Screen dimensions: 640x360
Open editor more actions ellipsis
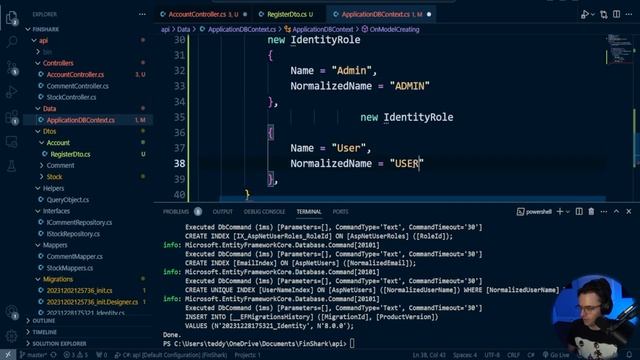tap(629, 14)
